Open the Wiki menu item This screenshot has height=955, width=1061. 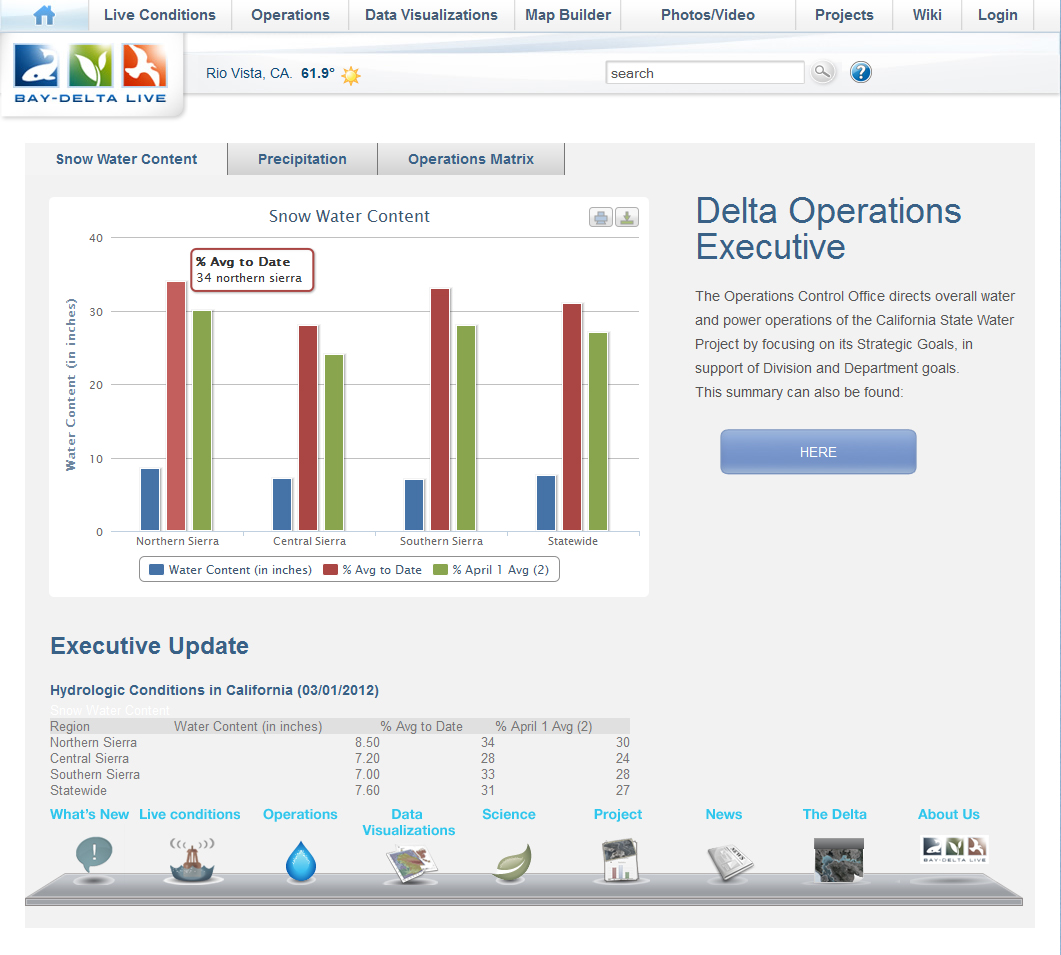[x=927, y=15]
